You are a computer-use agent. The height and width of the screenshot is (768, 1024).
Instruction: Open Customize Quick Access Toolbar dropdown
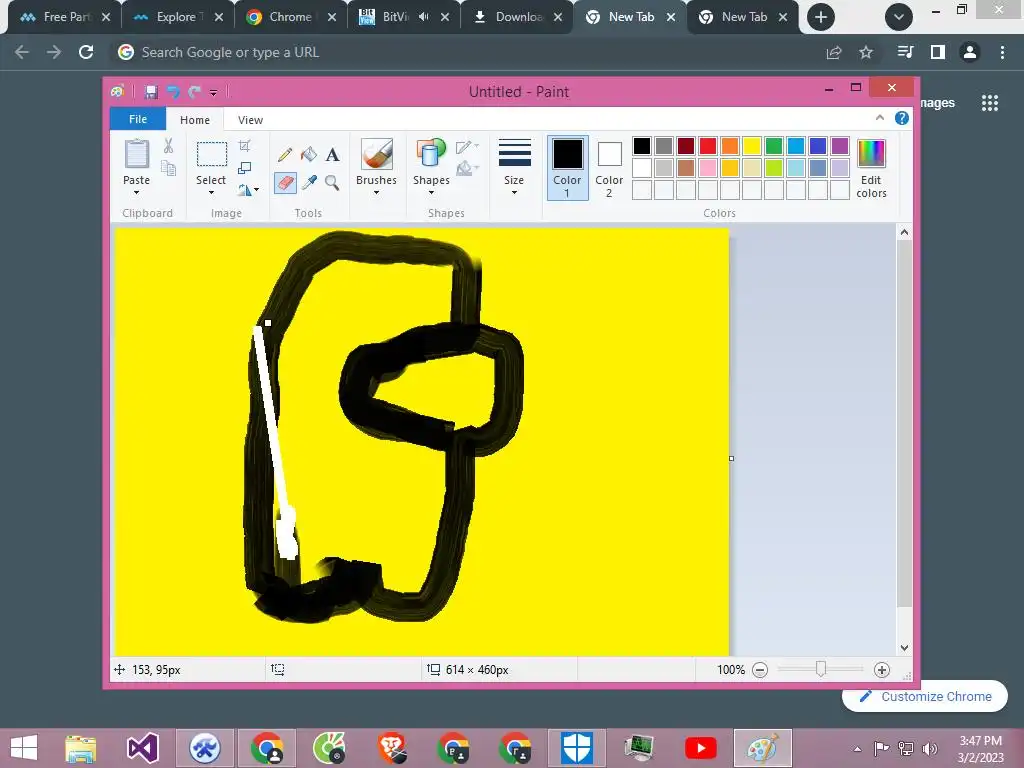coord(214,93)
